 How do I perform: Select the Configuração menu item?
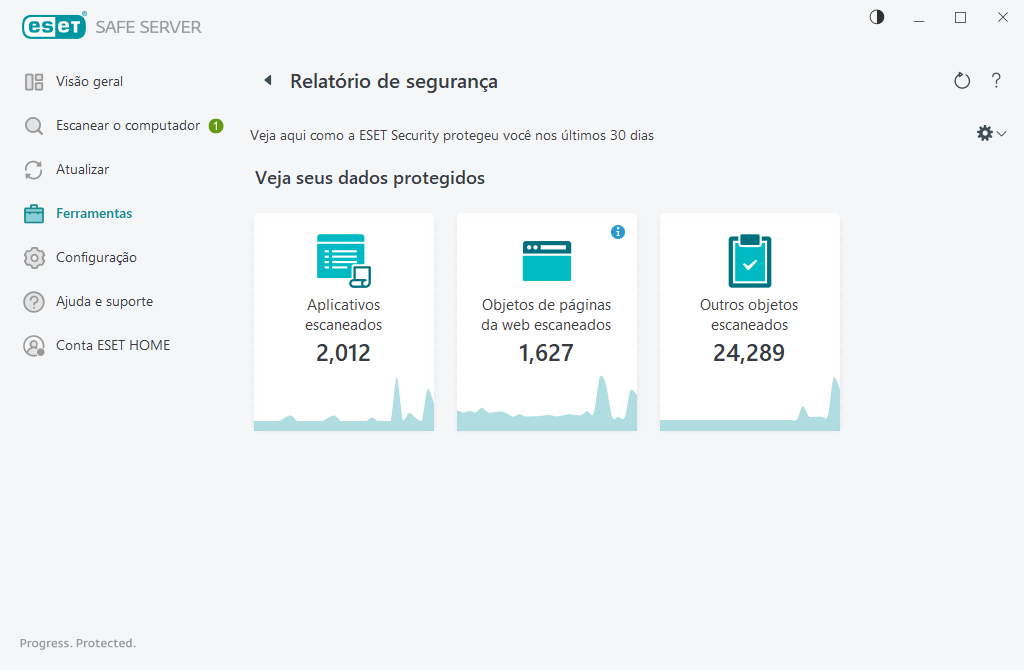pyautogui.click(x=96, y=258)
